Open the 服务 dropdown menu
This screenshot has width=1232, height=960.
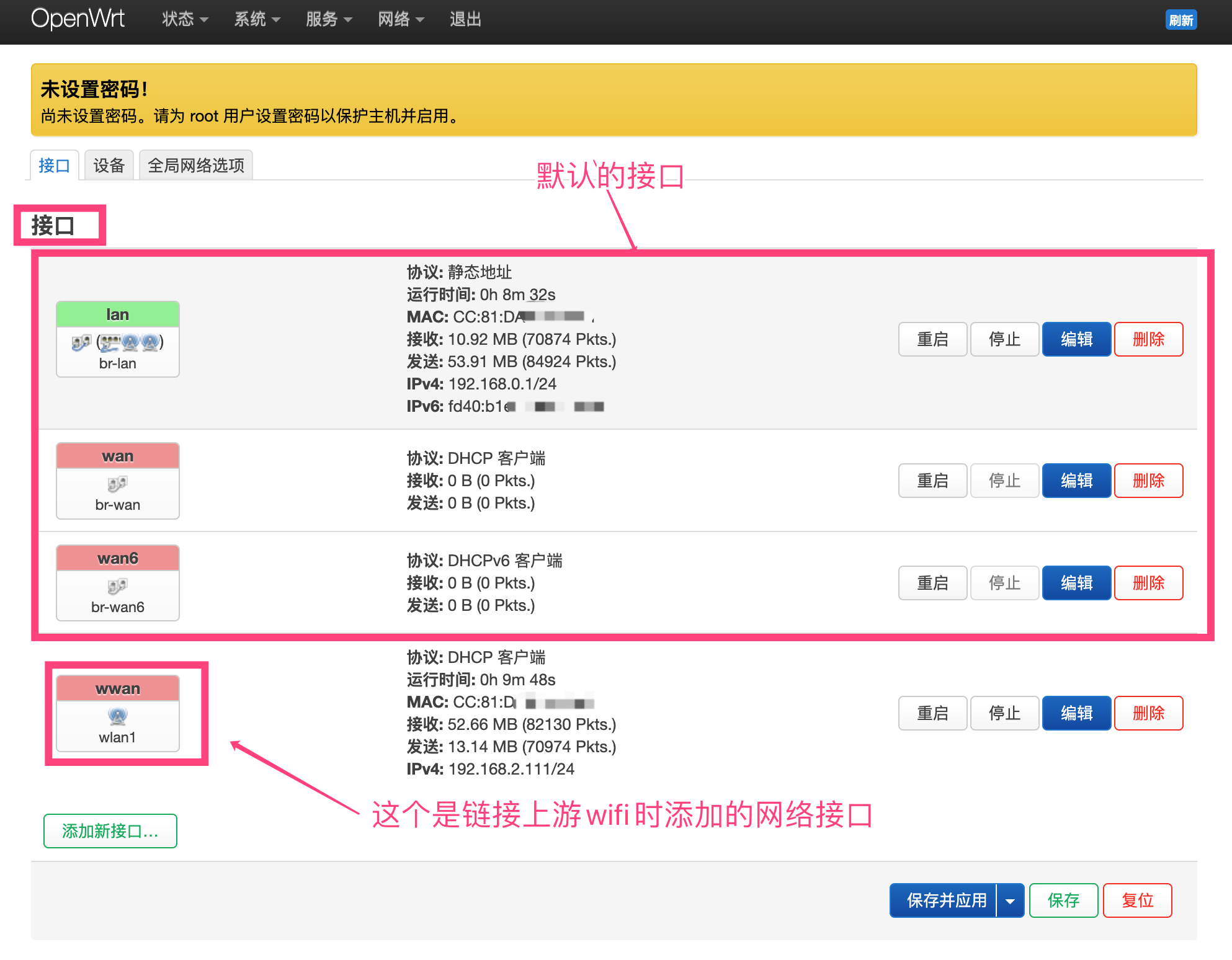pyautogui.click(x=328, y=19)
